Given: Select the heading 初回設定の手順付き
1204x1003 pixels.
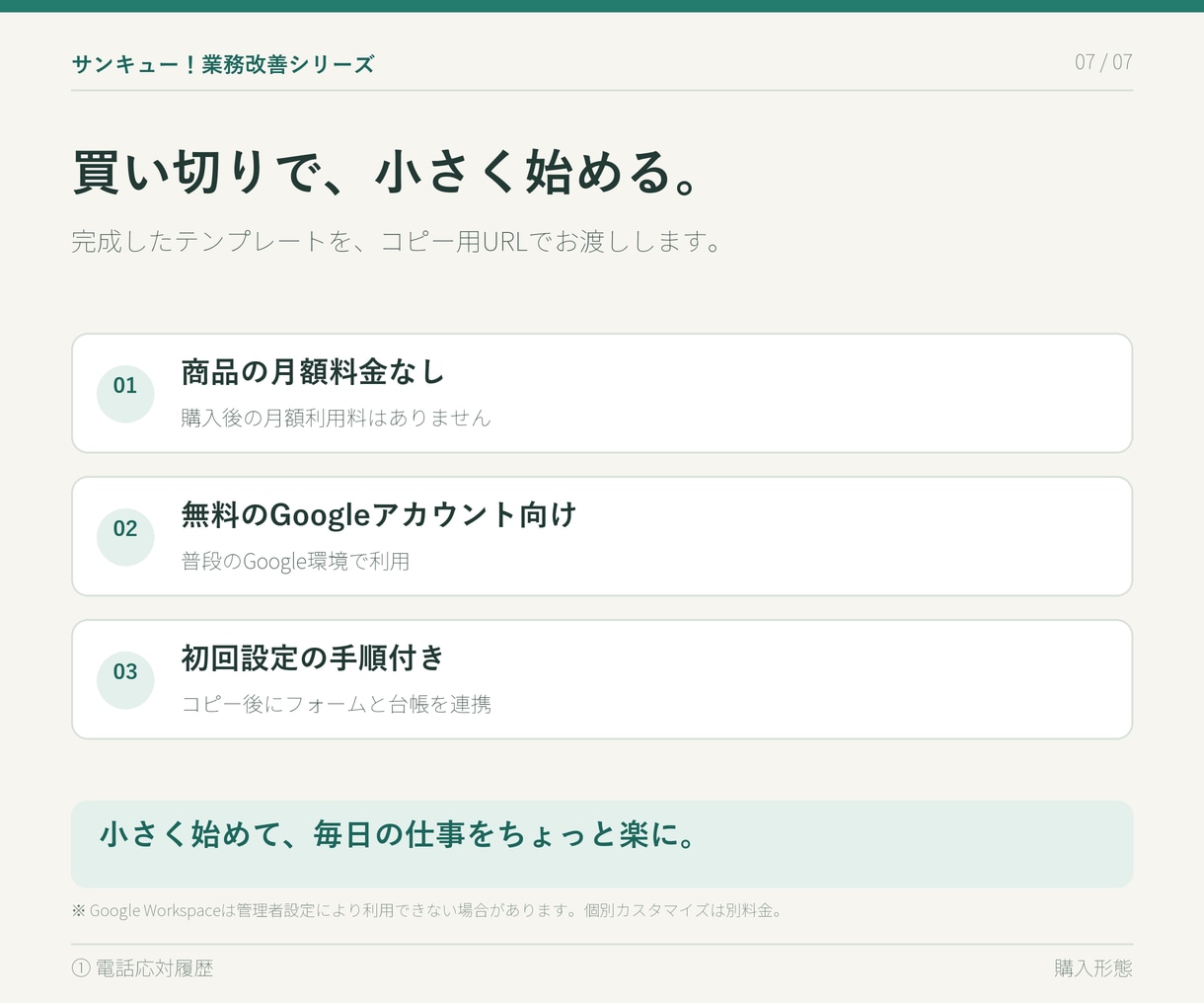Looking at the screenshot, I should point(313,657).
